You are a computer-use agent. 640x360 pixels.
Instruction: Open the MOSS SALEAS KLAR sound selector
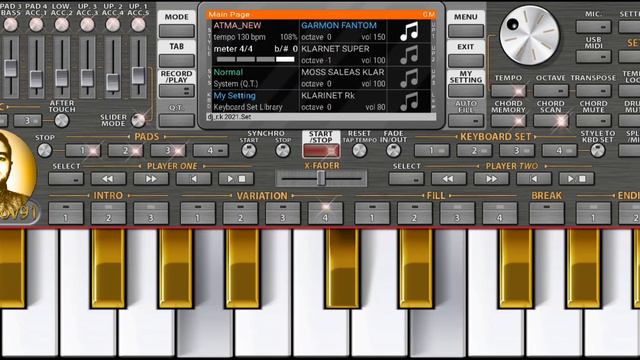pos(343,78)
